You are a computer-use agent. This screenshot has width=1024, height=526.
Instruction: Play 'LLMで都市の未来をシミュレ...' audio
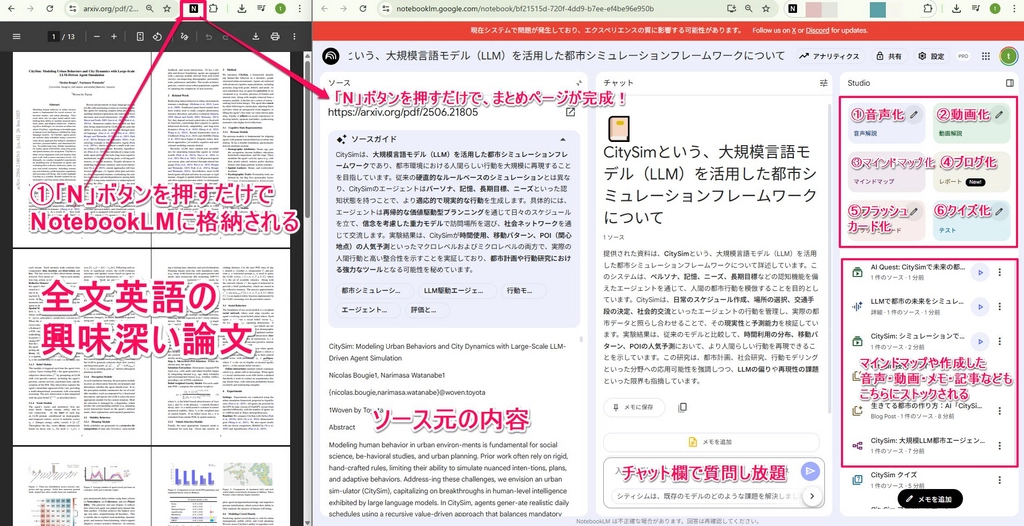(x=979, y=306)
